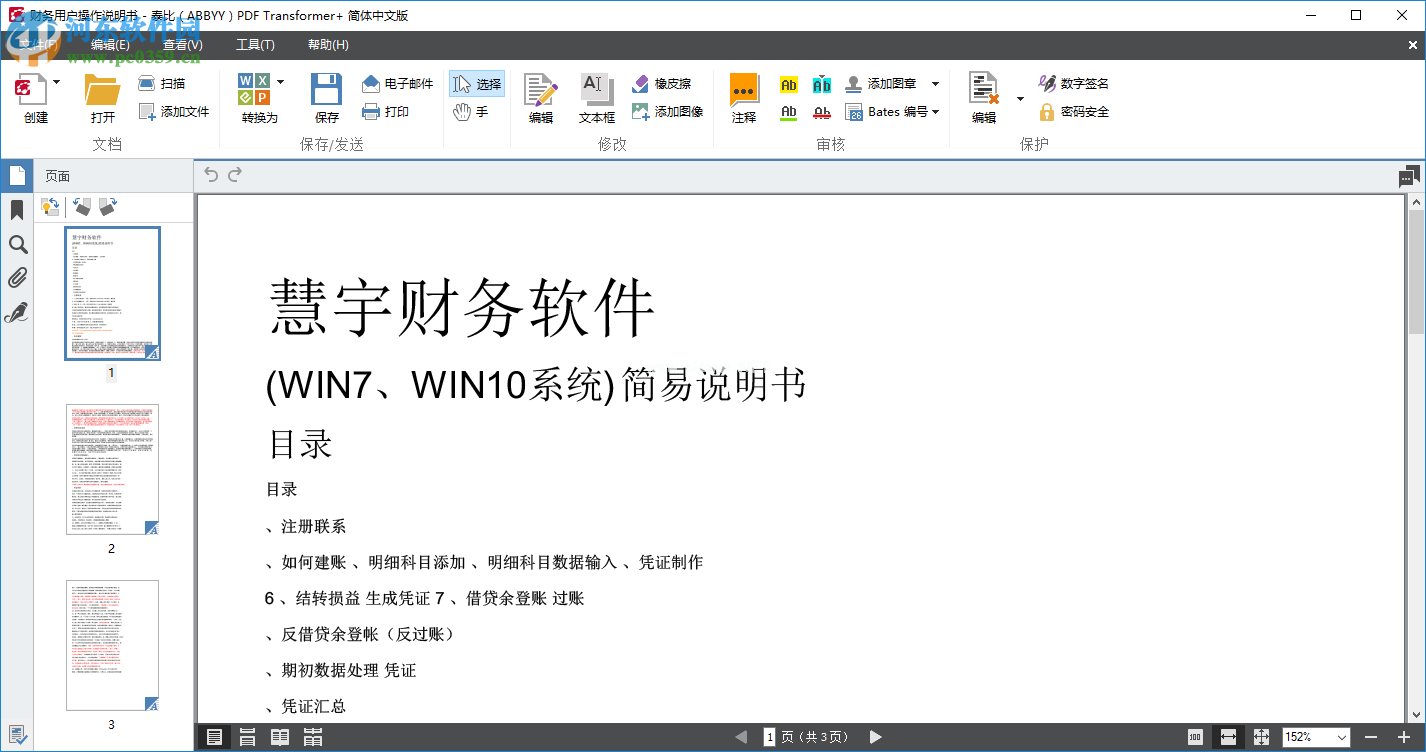
Task: Open the 文本框 text box tool
Action: [596, 97]
